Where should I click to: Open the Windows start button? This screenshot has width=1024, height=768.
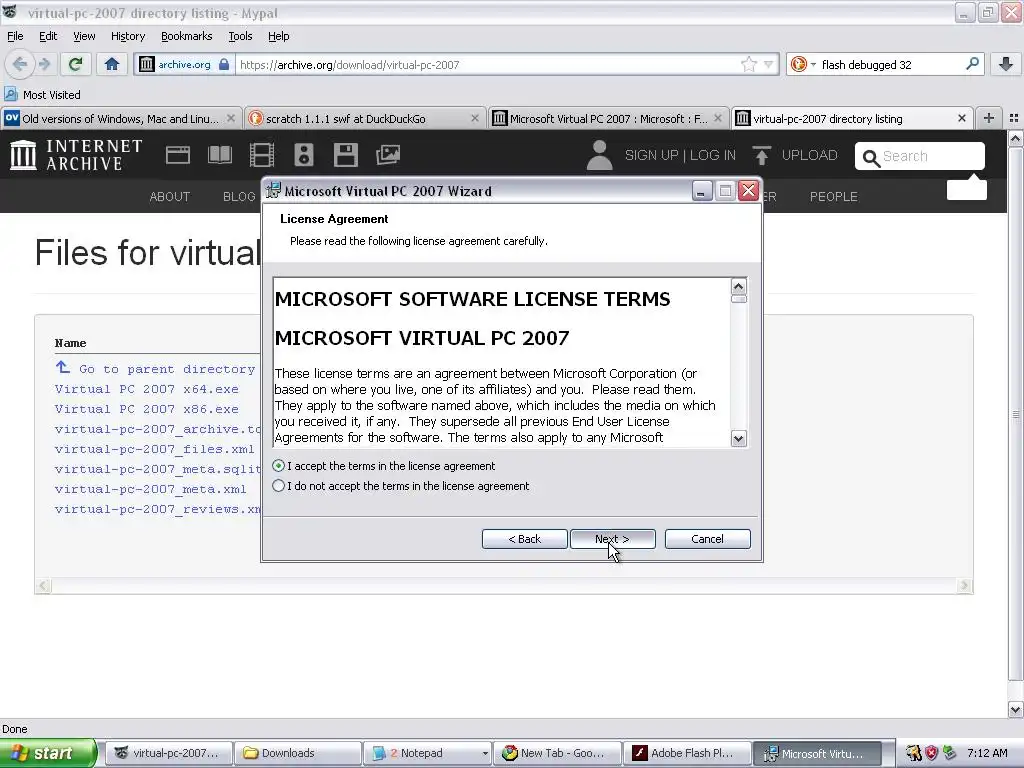[47, 753]
